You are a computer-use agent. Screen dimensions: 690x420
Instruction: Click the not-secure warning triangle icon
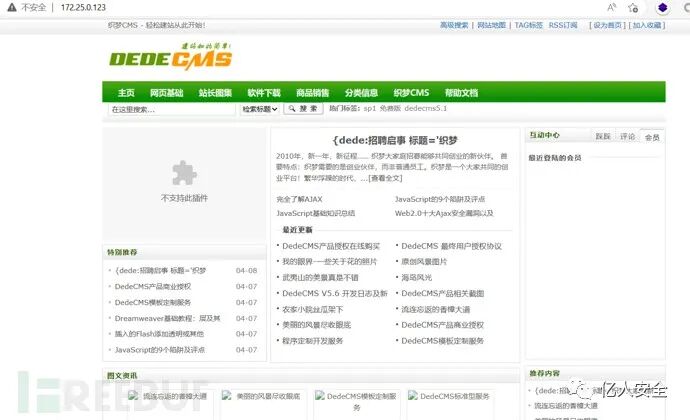(12, 7)
